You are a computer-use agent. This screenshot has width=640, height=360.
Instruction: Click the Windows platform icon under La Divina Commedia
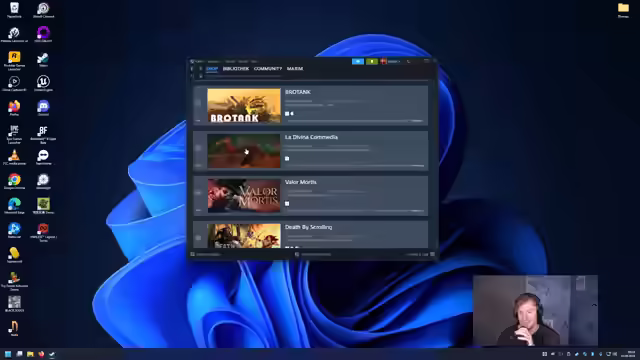click(x=287, y=158)
